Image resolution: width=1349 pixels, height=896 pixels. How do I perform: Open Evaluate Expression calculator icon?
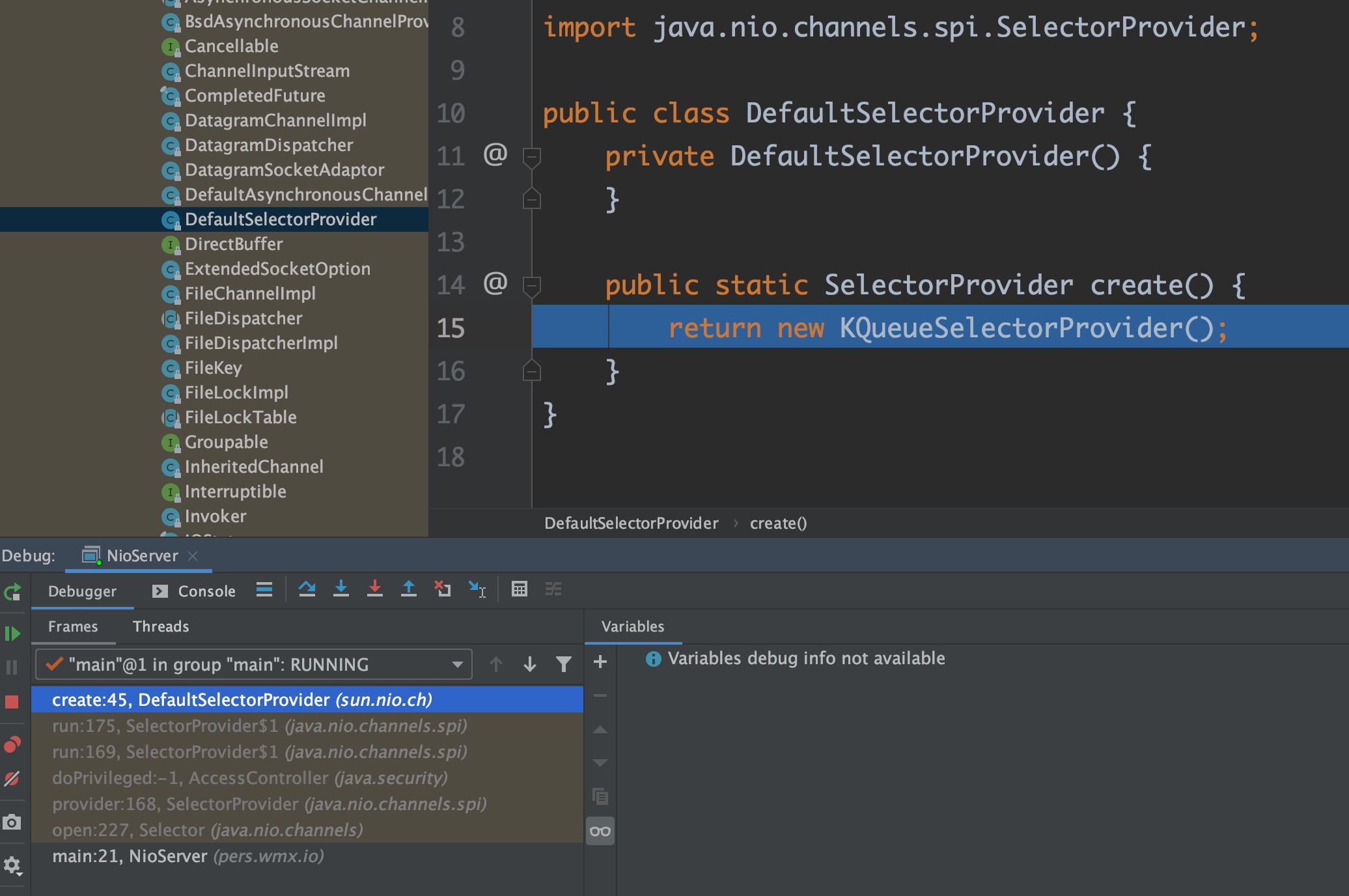point(519,589)
